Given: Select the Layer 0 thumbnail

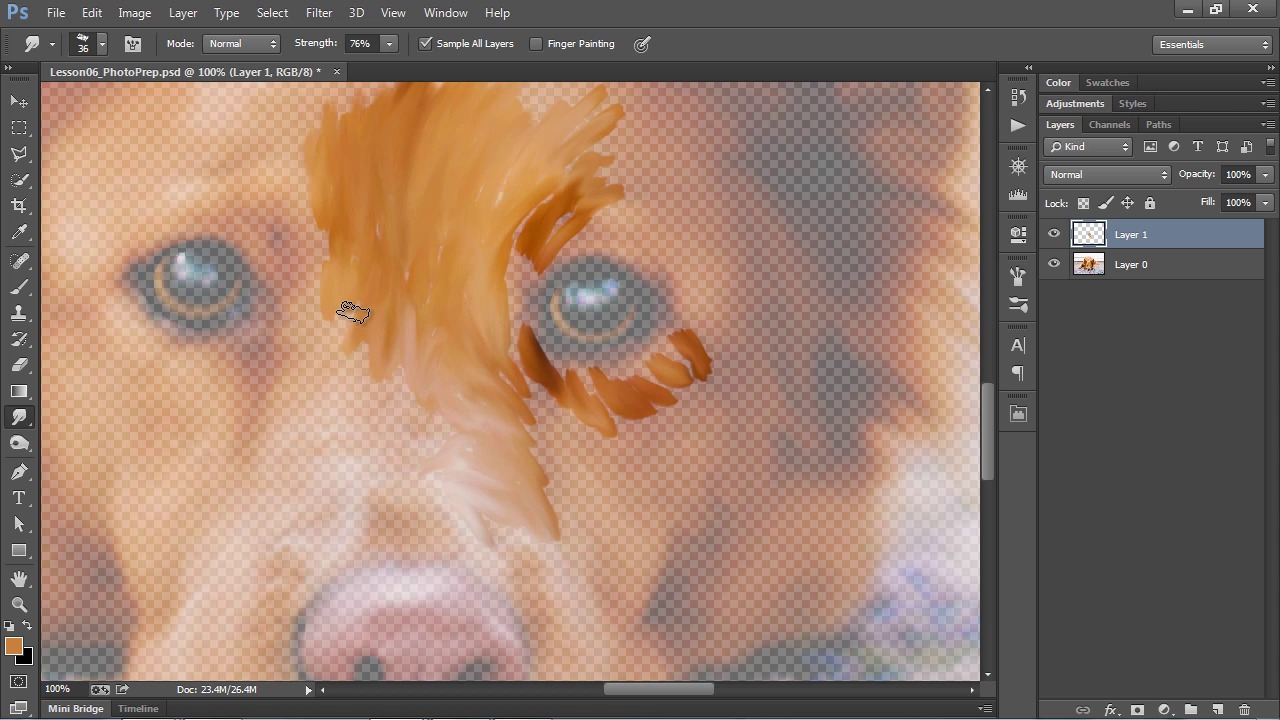Looking at the screenshot, I should tap(1088, 265).
